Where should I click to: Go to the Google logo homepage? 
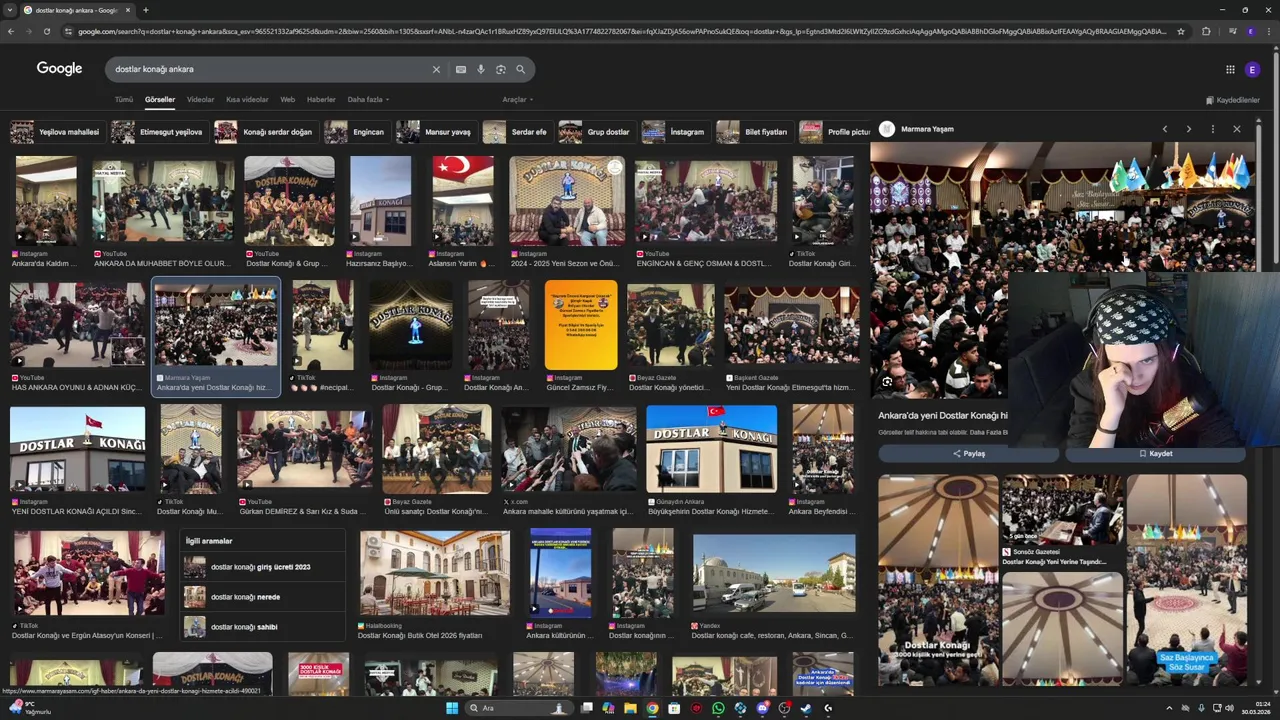tap(59, 69)
